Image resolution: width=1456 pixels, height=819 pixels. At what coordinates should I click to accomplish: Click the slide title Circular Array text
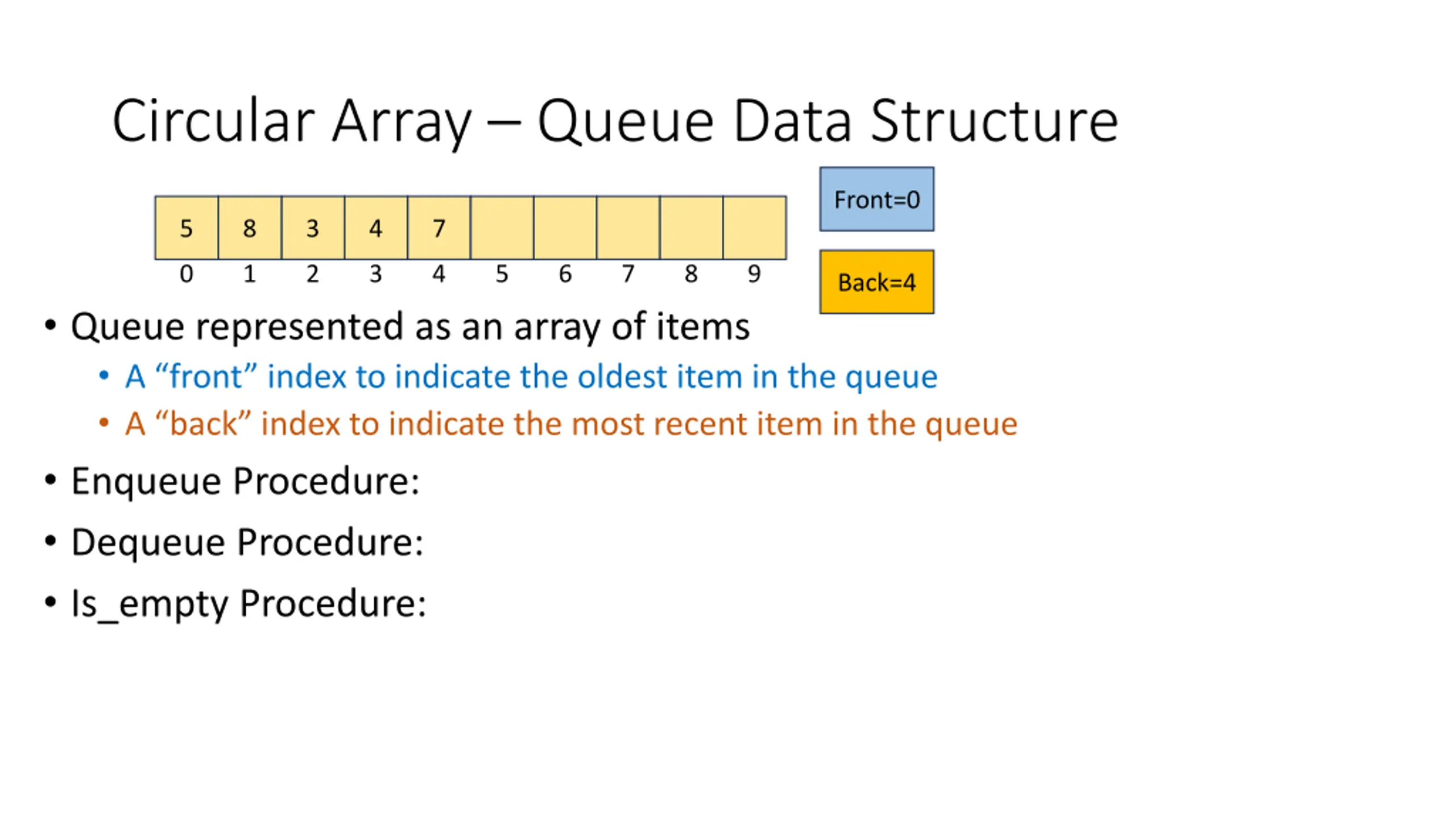click(x=292, y=122)
